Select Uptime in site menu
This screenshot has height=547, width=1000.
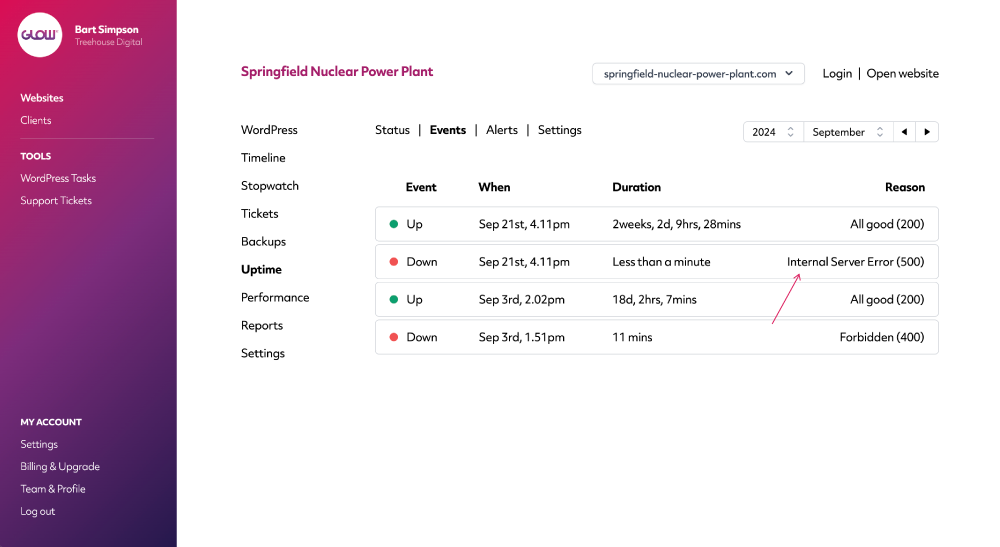261,270
